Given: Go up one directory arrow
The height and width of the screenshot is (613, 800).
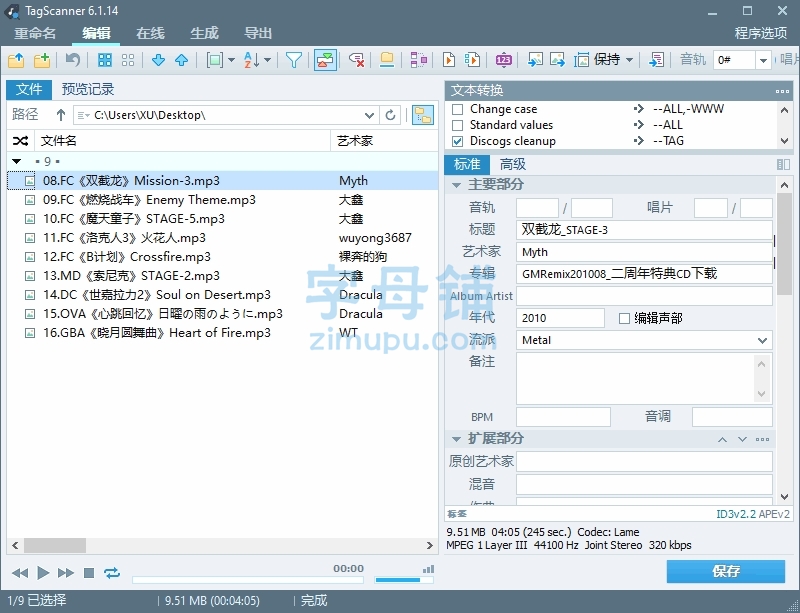Looking at the screenshot, I should coord(61,115).
